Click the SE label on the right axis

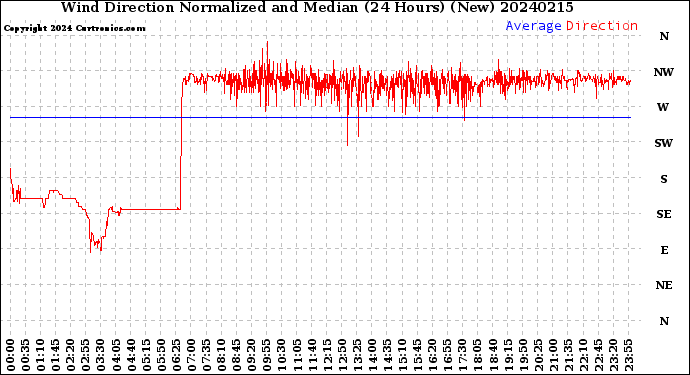click(x=664, y=214)
